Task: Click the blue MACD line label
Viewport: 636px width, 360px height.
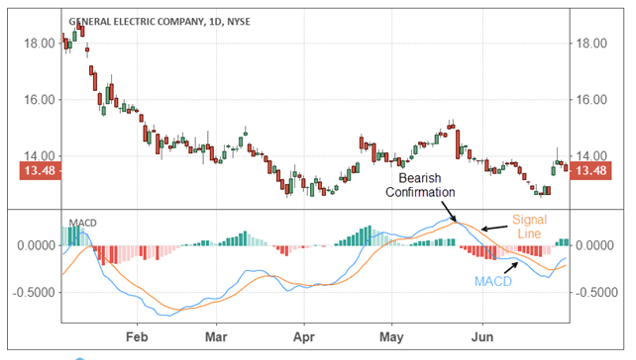Action: [x=493, y=281]
